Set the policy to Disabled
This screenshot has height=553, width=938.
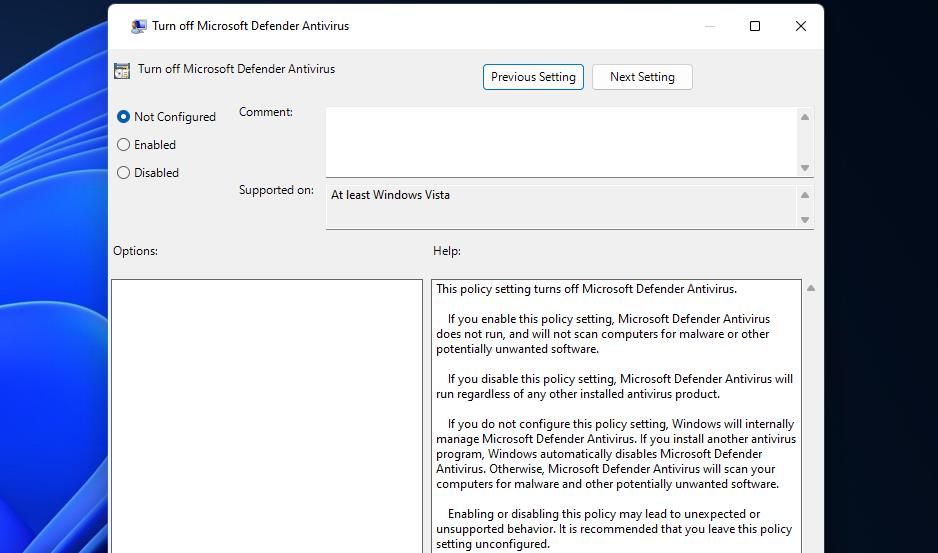[x=124, y=173]
